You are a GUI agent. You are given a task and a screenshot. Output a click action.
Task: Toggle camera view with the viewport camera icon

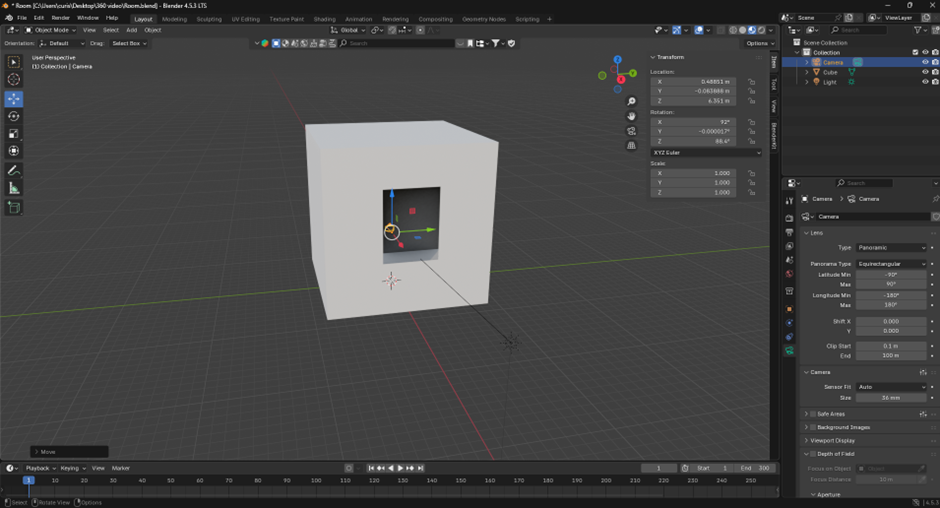(631, 131)
